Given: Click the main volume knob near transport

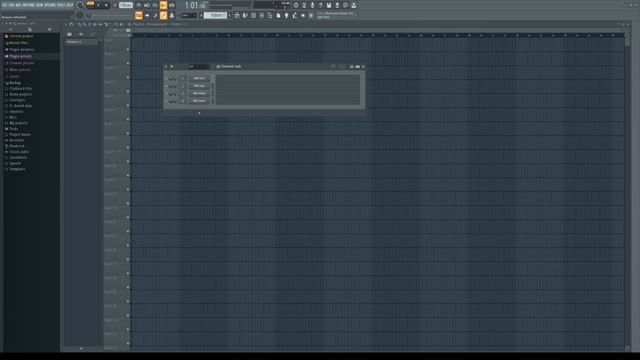Looking at the screenshot, I should point(80,5).
